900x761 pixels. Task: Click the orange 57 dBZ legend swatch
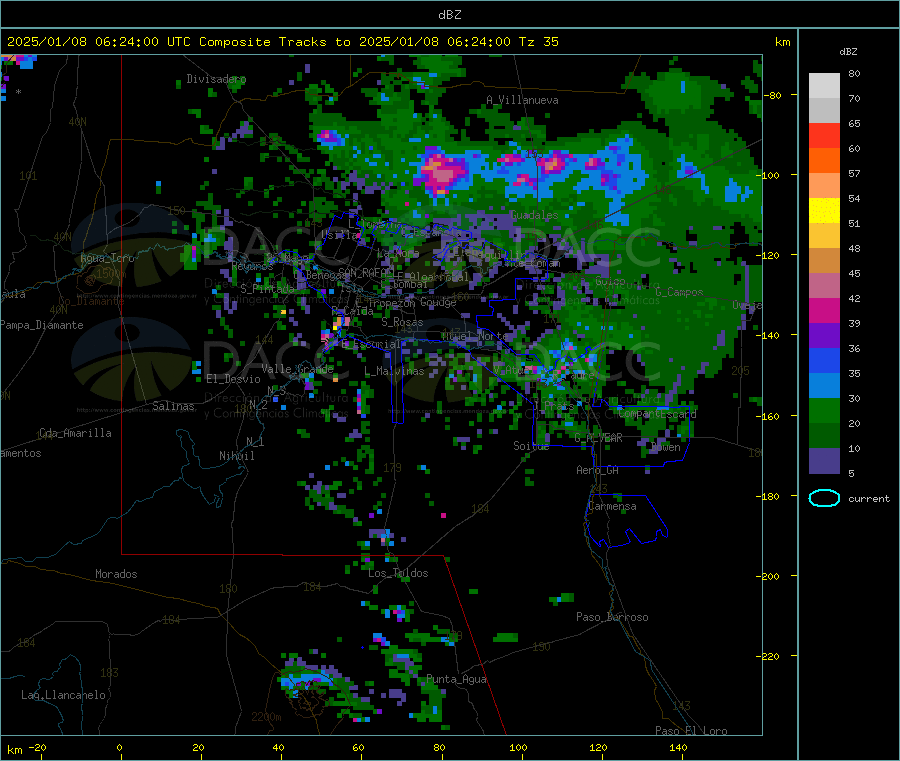(824, 161)
